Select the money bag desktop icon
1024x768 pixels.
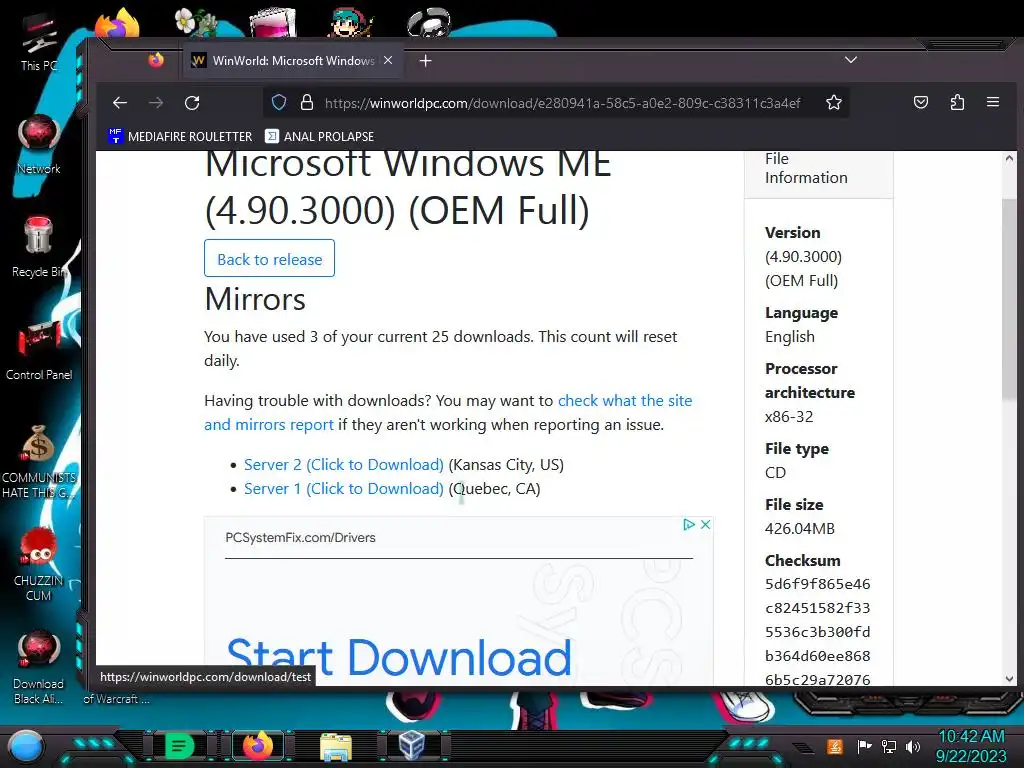click(39, 461)
